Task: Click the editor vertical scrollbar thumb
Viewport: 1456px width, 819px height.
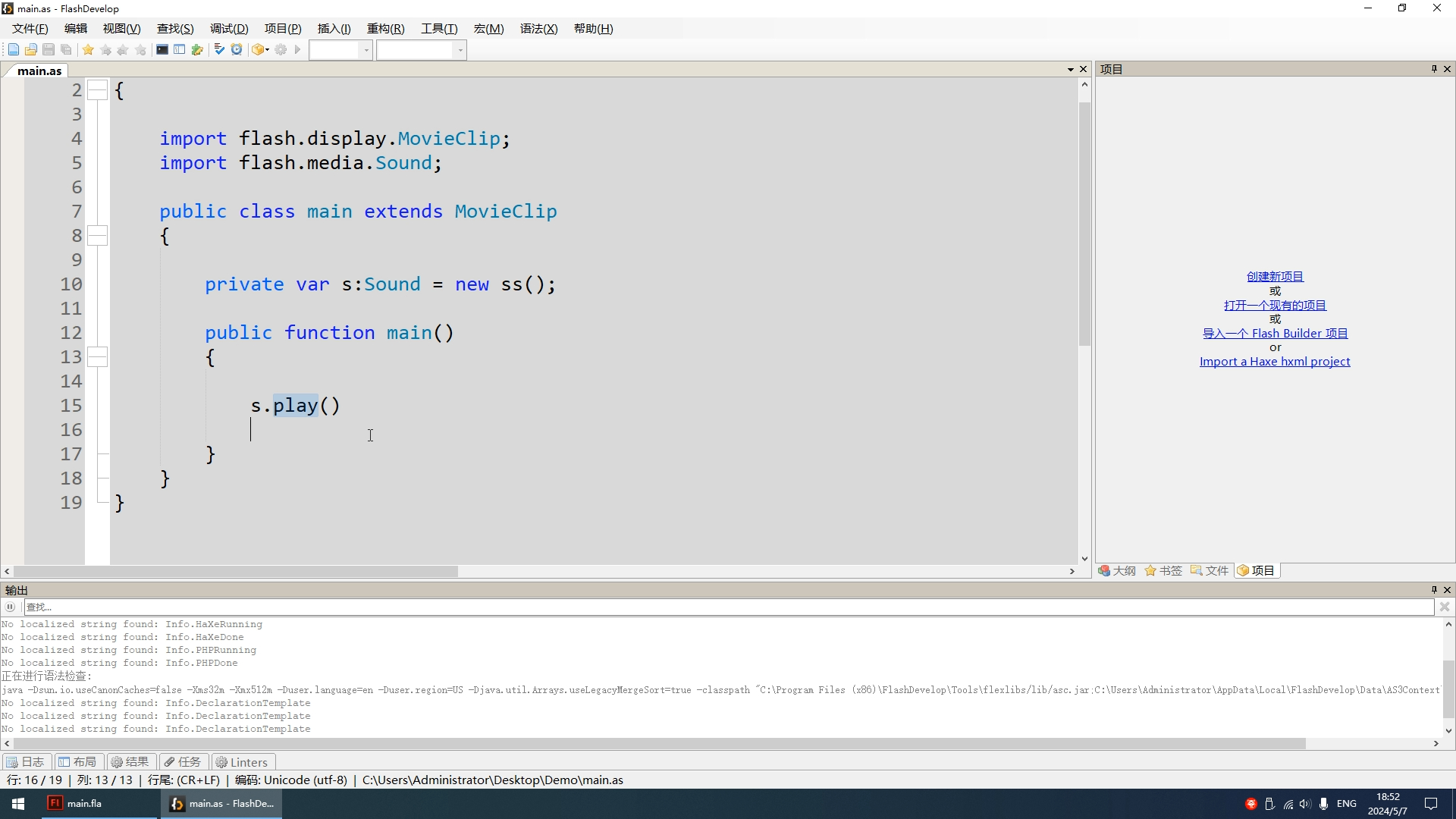Action: pyautogui.click(x=1084, y=224)
